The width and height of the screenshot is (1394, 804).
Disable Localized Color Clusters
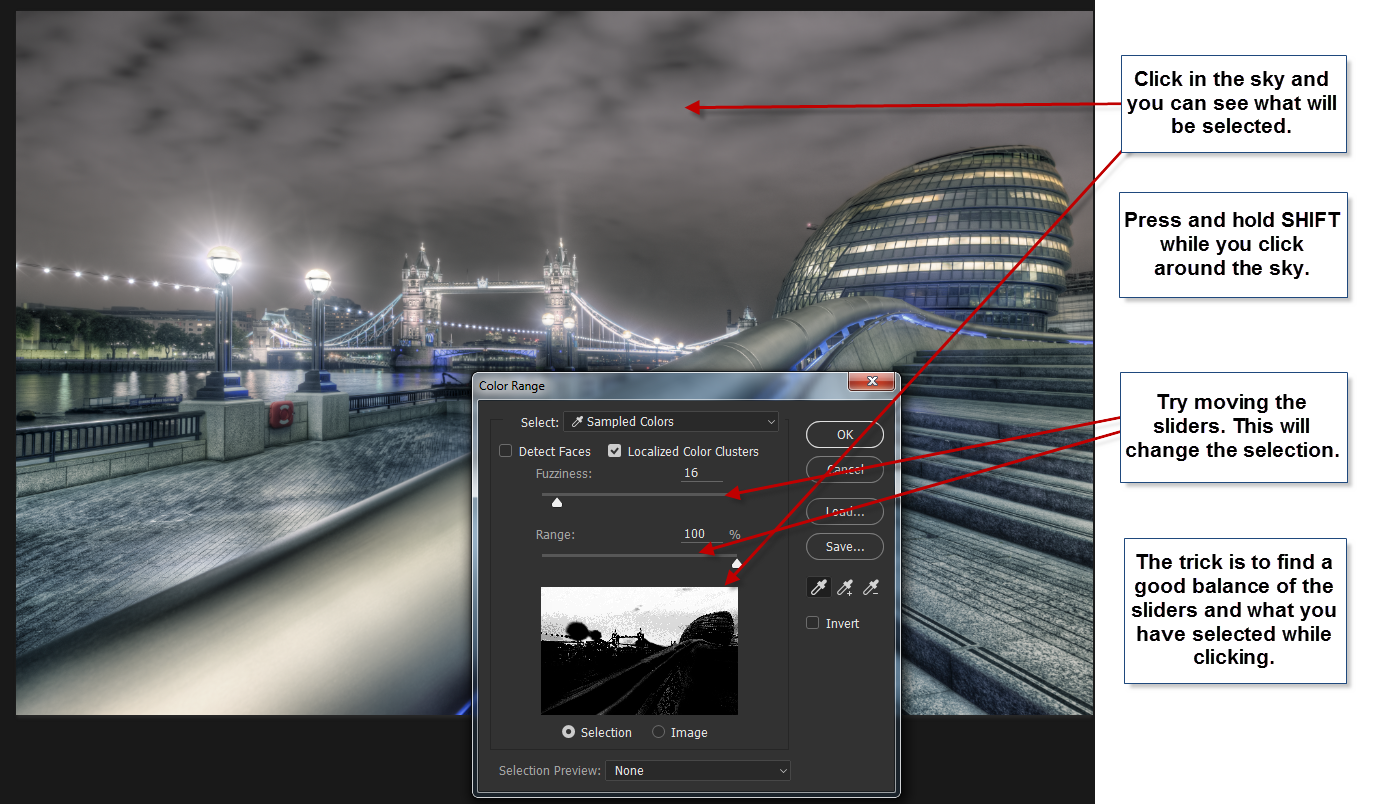coord(614,450)
